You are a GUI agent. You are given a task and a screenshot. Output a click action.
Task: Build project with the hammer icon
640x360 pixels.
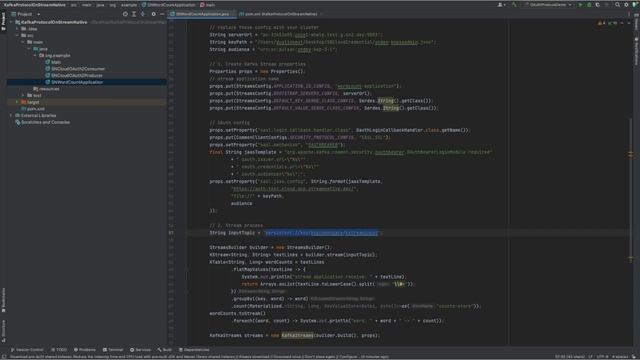pyautogui.click(x=514, y=5)
